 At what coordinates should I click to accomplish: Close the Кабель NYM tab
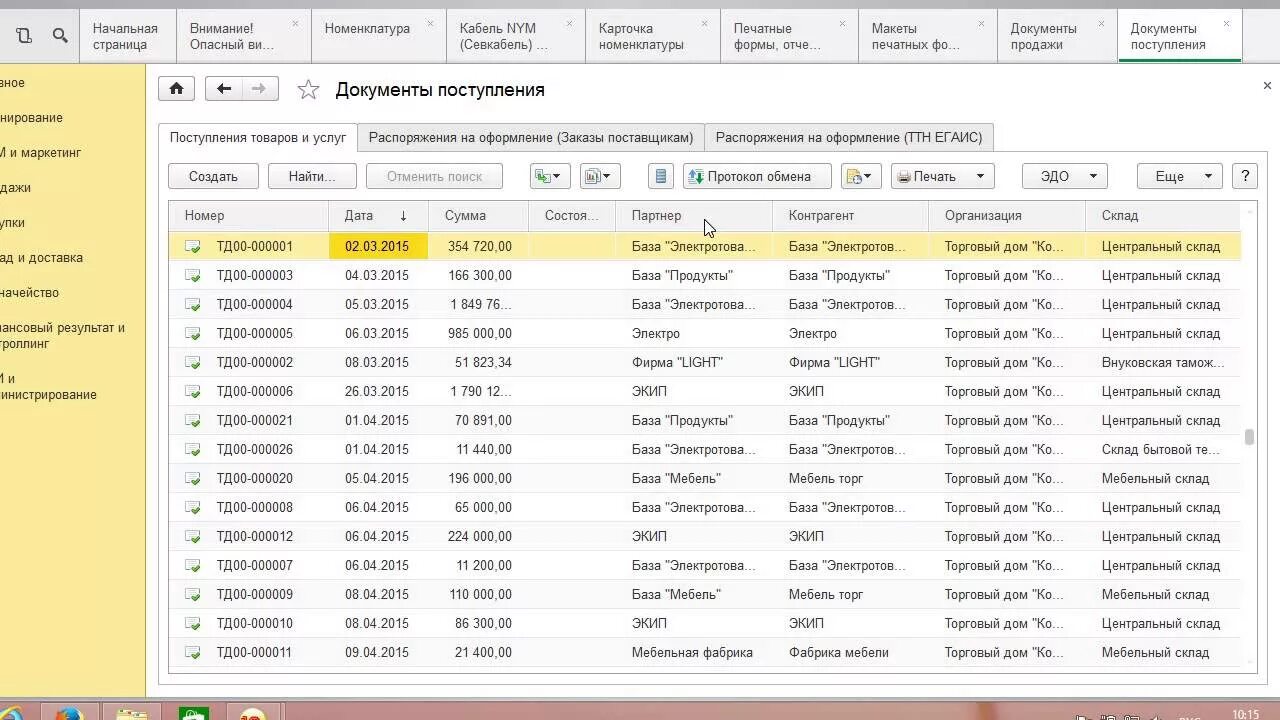[x=570, y=23]
